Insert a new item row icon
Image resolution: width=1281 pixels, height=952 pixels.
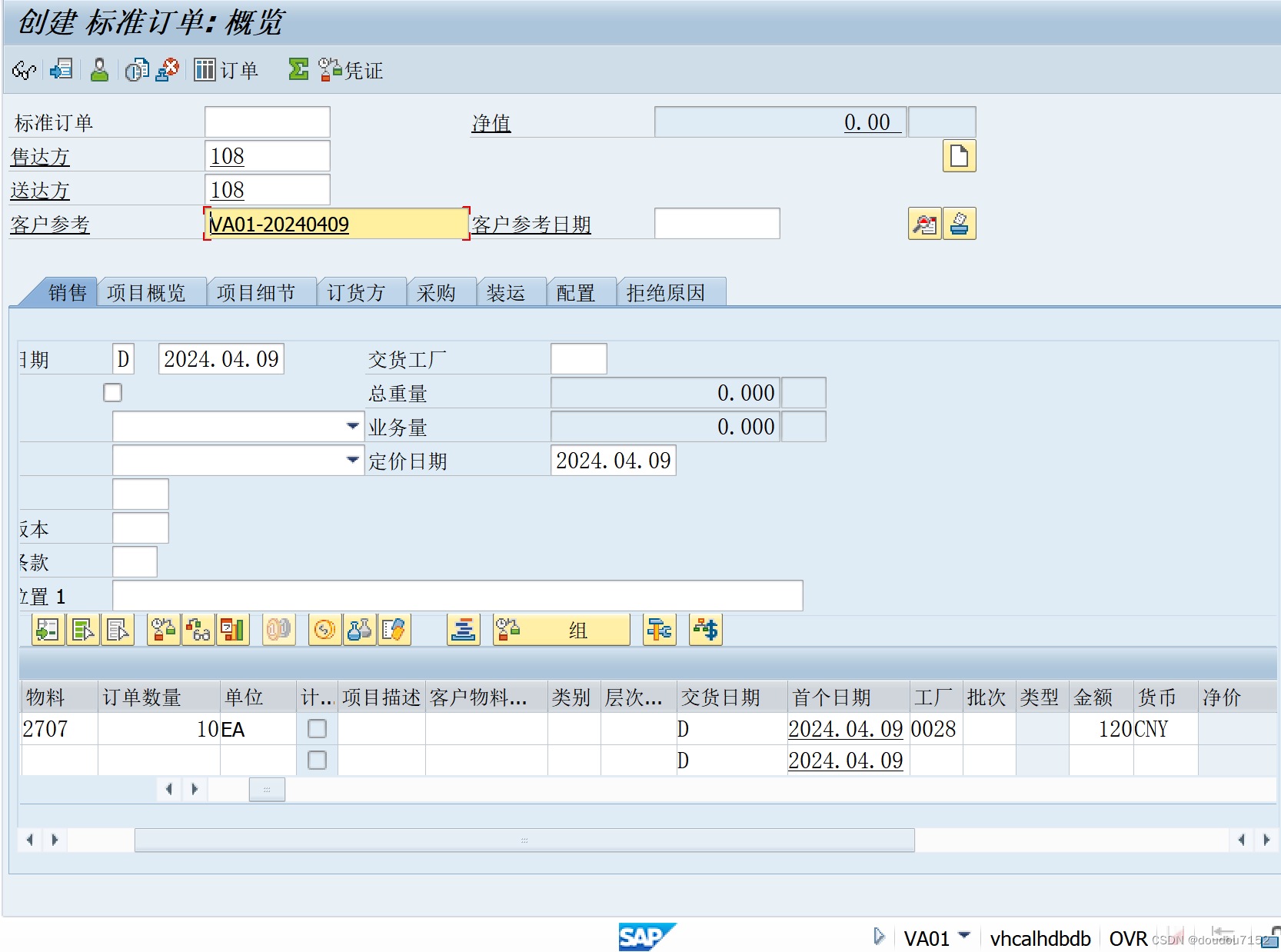(48, 629)
